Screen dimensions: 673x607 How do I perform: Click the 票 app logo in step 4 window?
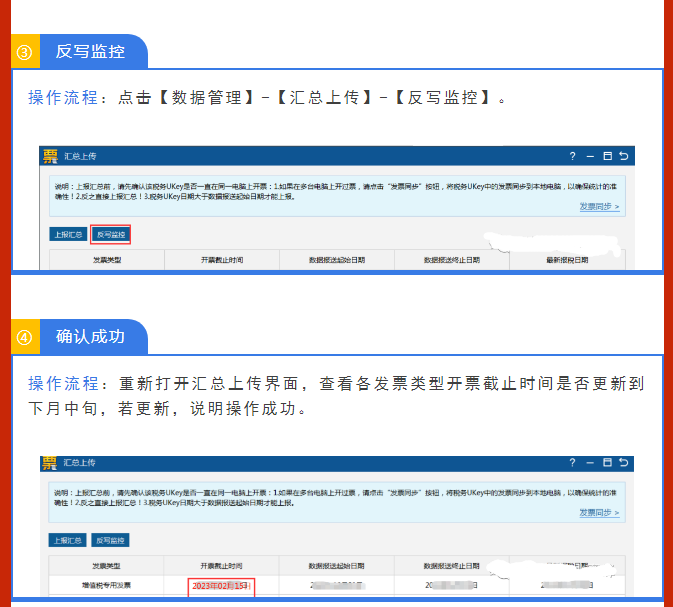[50, 463]
